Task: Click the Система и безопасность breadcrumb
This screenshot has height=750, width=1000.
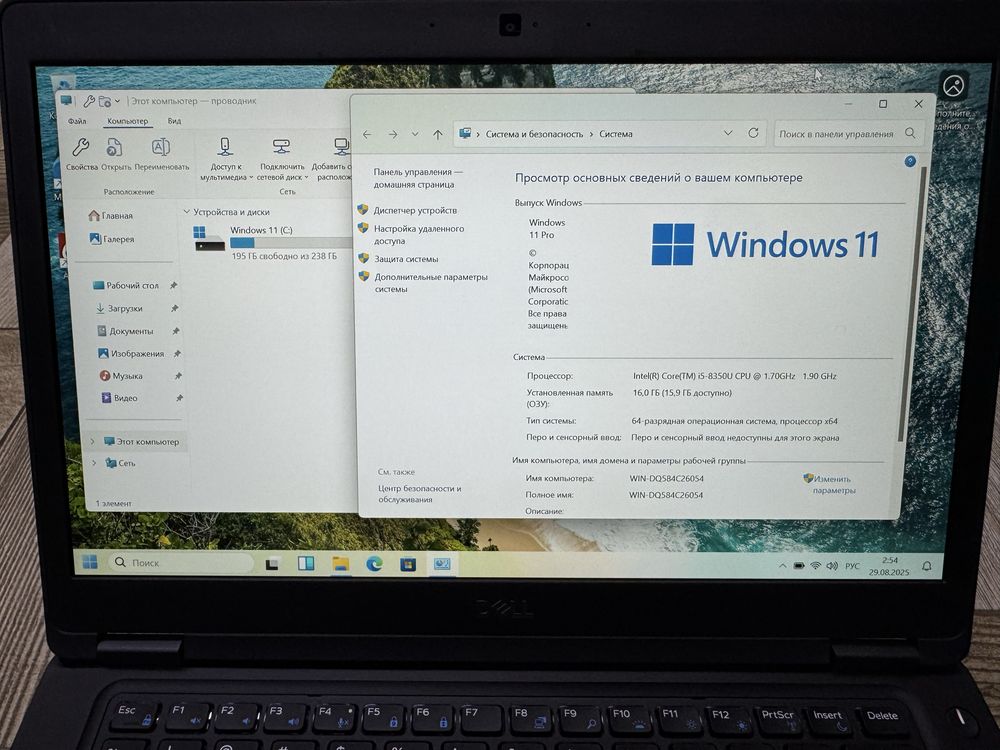Action: (x=534, y=134)
